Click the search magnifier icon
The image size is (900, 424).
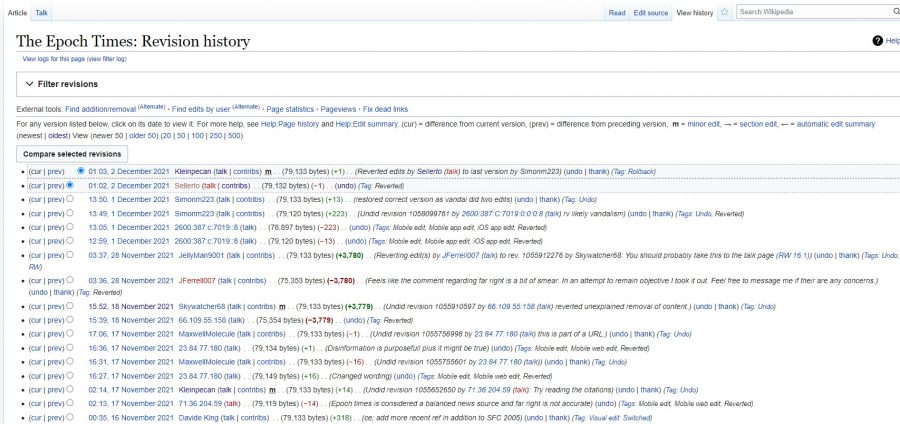tap(897, 11)
